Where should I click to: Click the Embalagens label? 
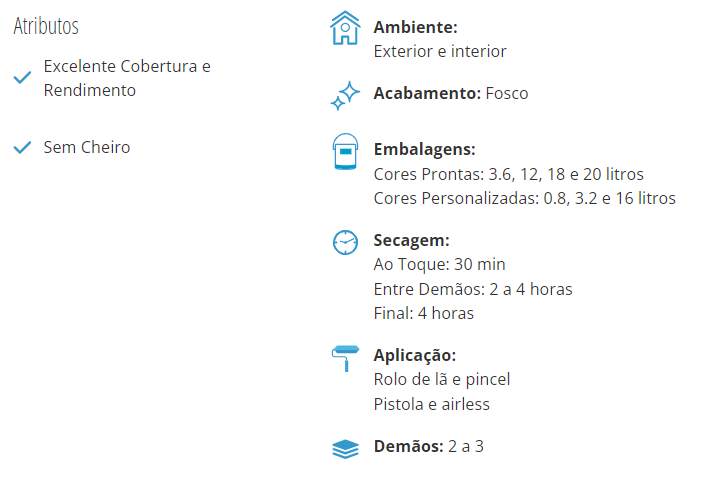click(425, 149)
